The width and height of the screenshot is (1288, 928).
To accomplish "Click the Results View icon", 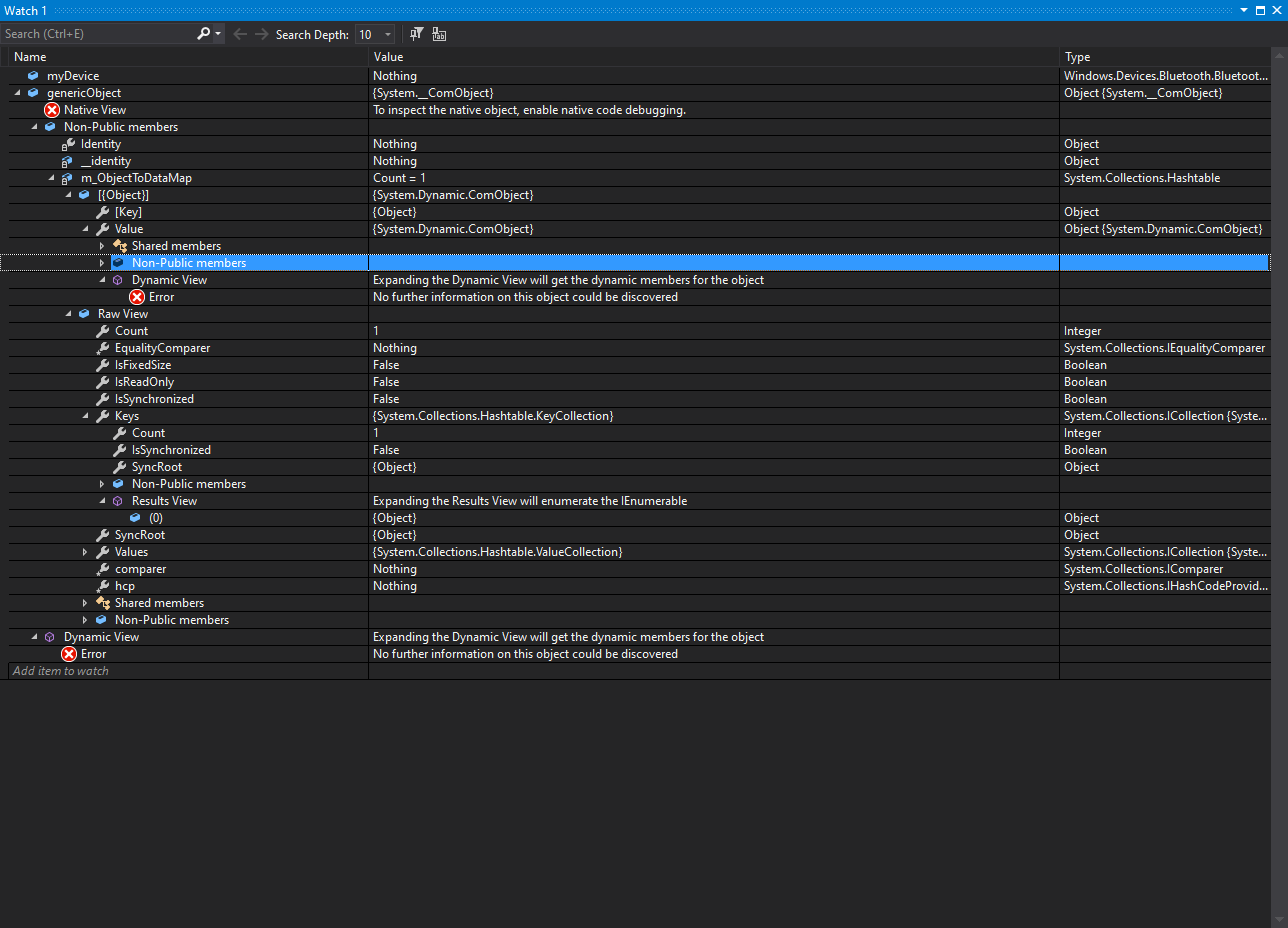I will 118,501.
